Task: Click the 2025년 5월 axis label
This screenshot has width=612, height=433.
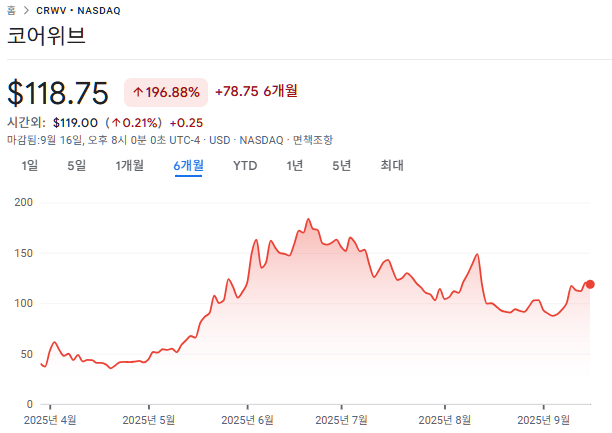Action: tap(149, 420)
